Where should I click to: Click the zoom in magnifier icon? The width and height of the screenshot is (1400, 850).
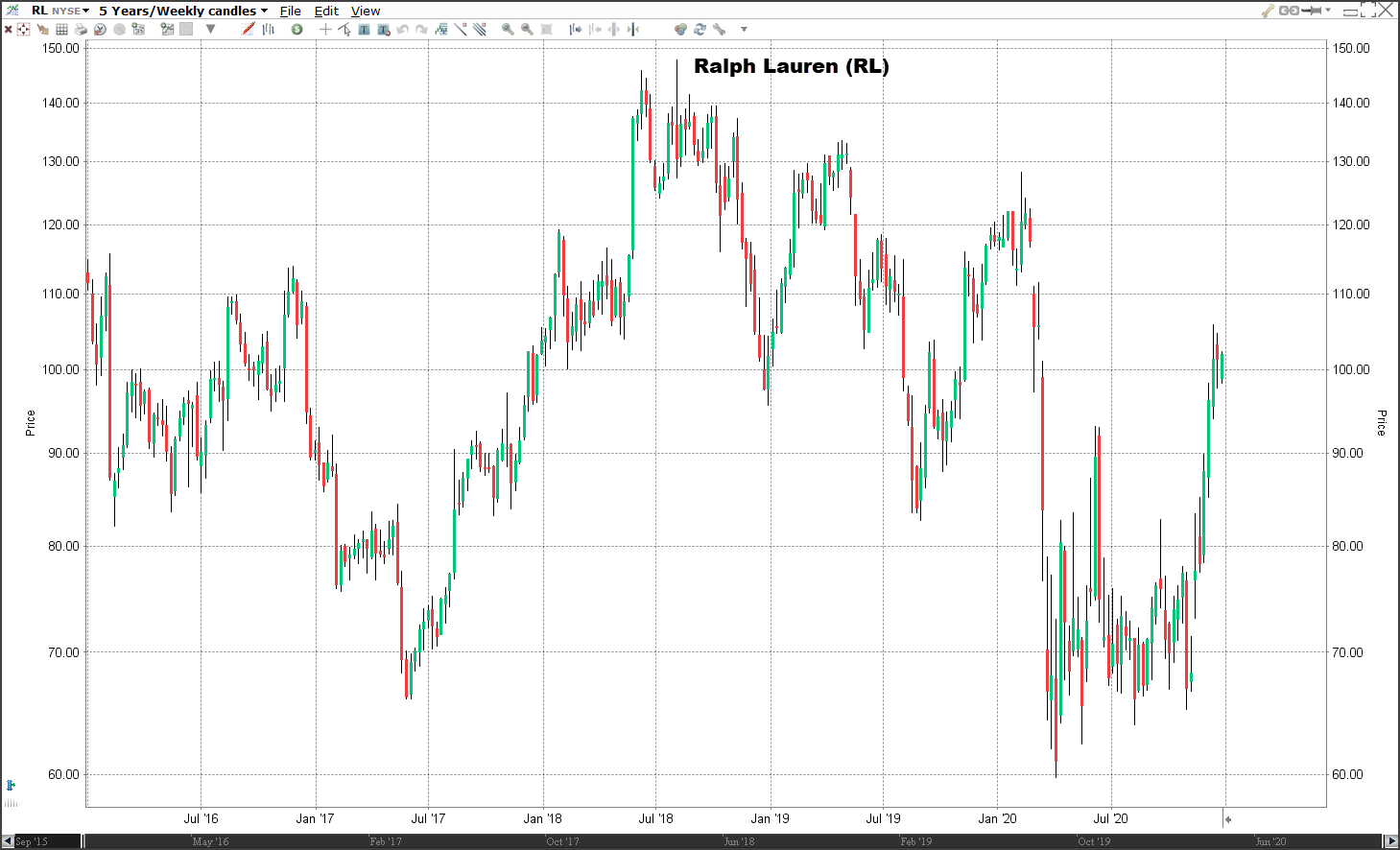[508, 30]
